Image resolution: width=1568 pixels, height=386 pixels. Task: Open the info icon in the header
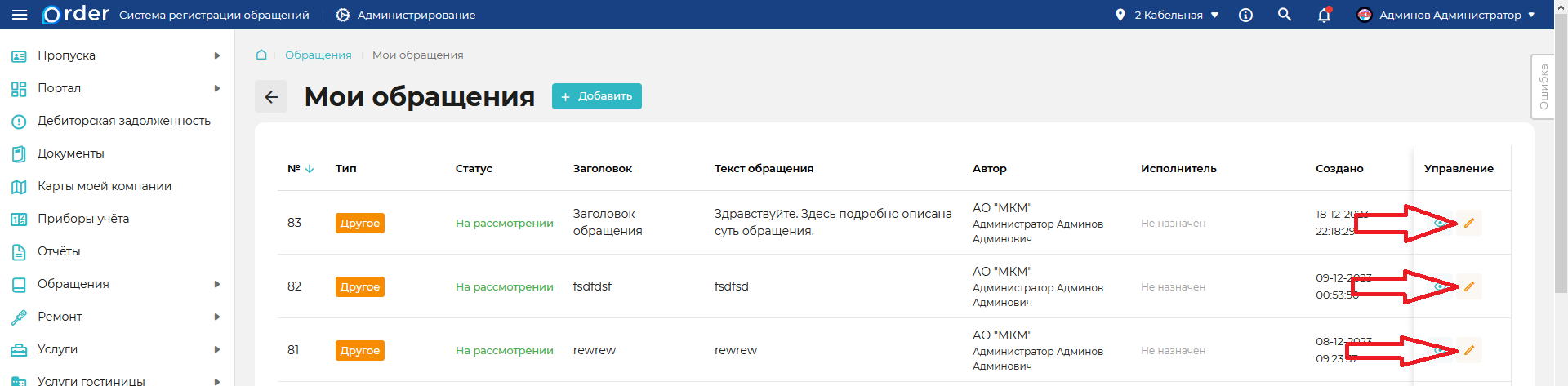(1245, 15)
